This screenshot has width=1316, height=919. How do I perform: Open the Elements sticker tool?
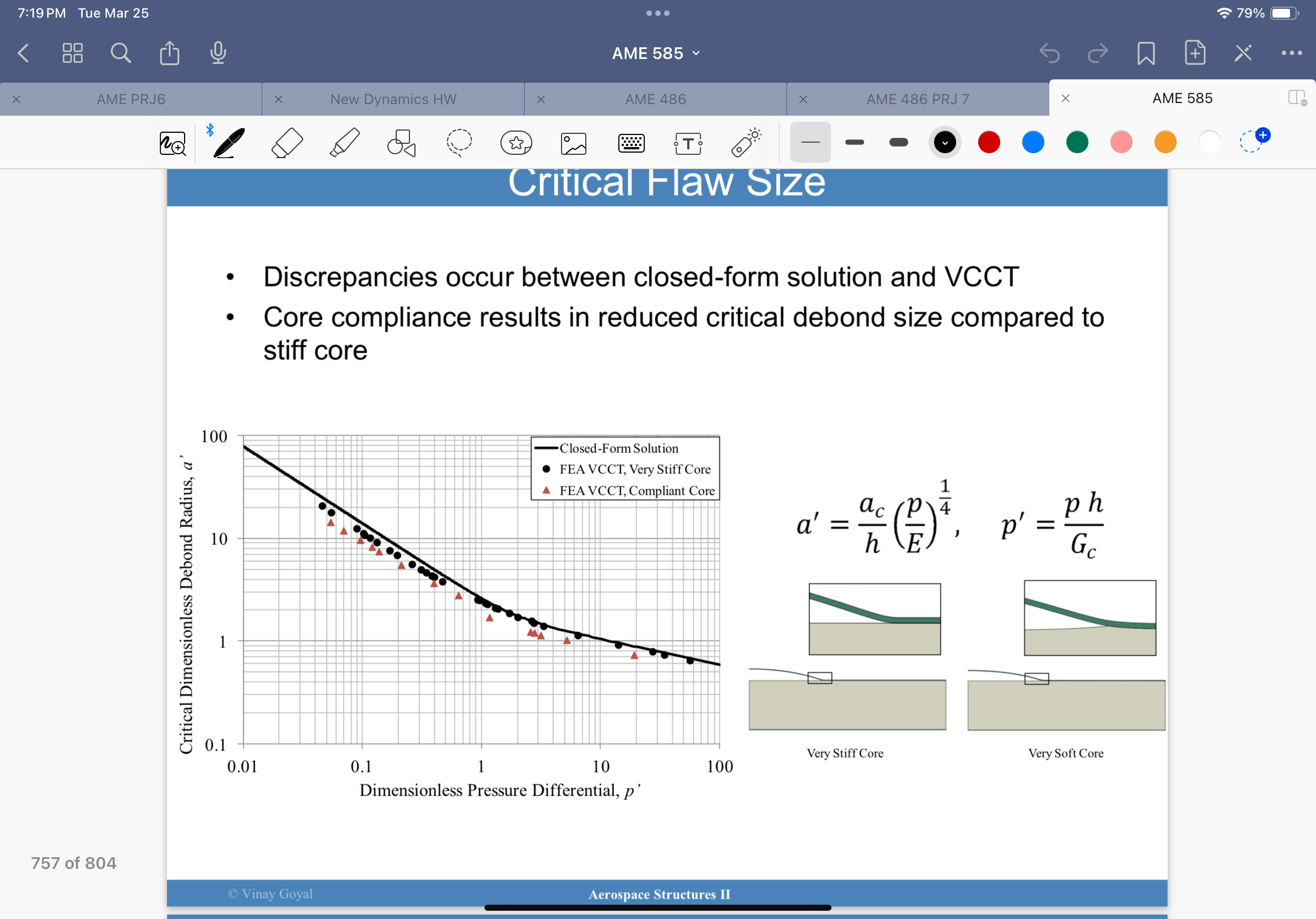pyautogui.click(x=516, y=142)
